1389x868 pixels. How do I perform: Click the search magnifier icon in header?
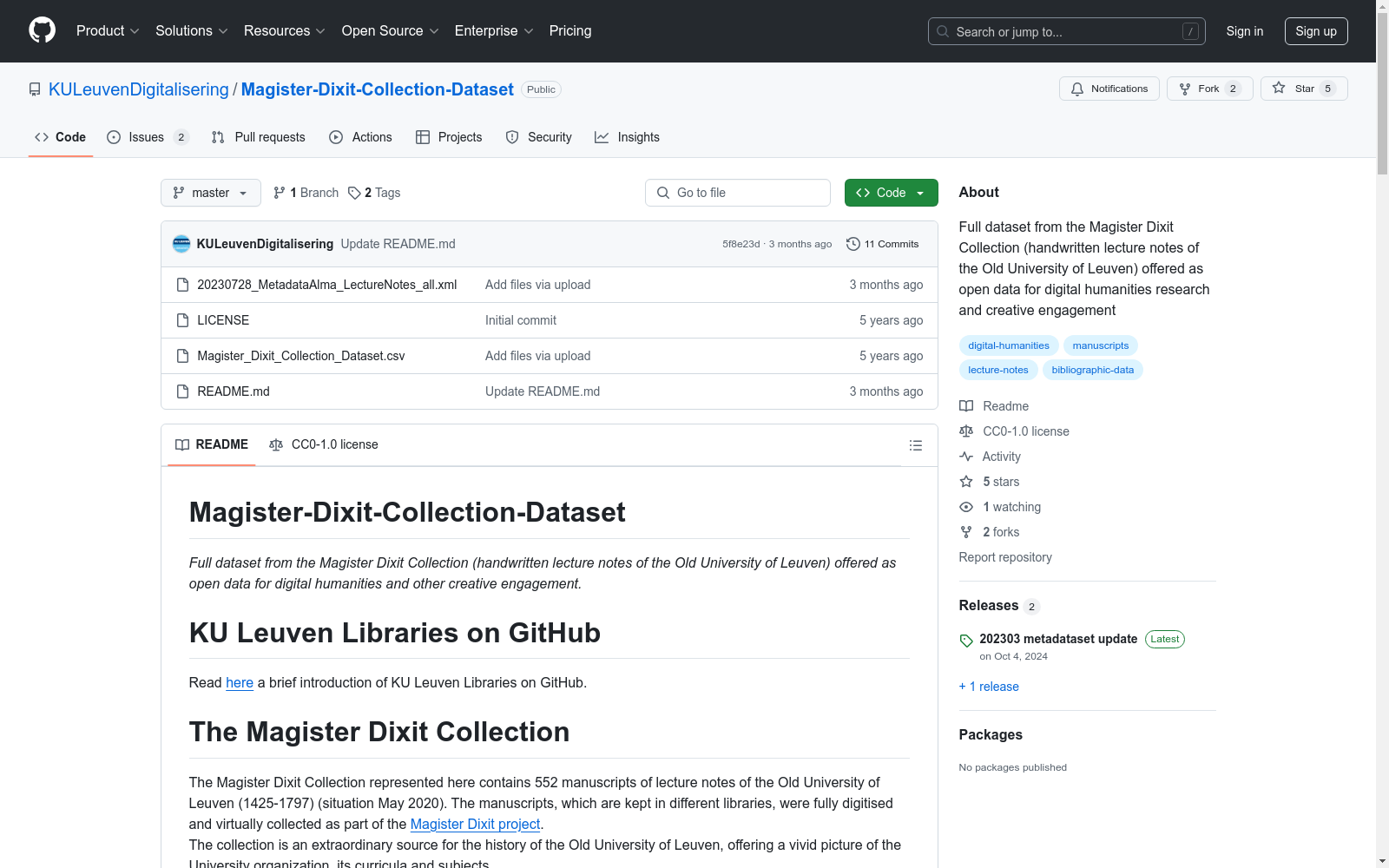pos(943,31)
